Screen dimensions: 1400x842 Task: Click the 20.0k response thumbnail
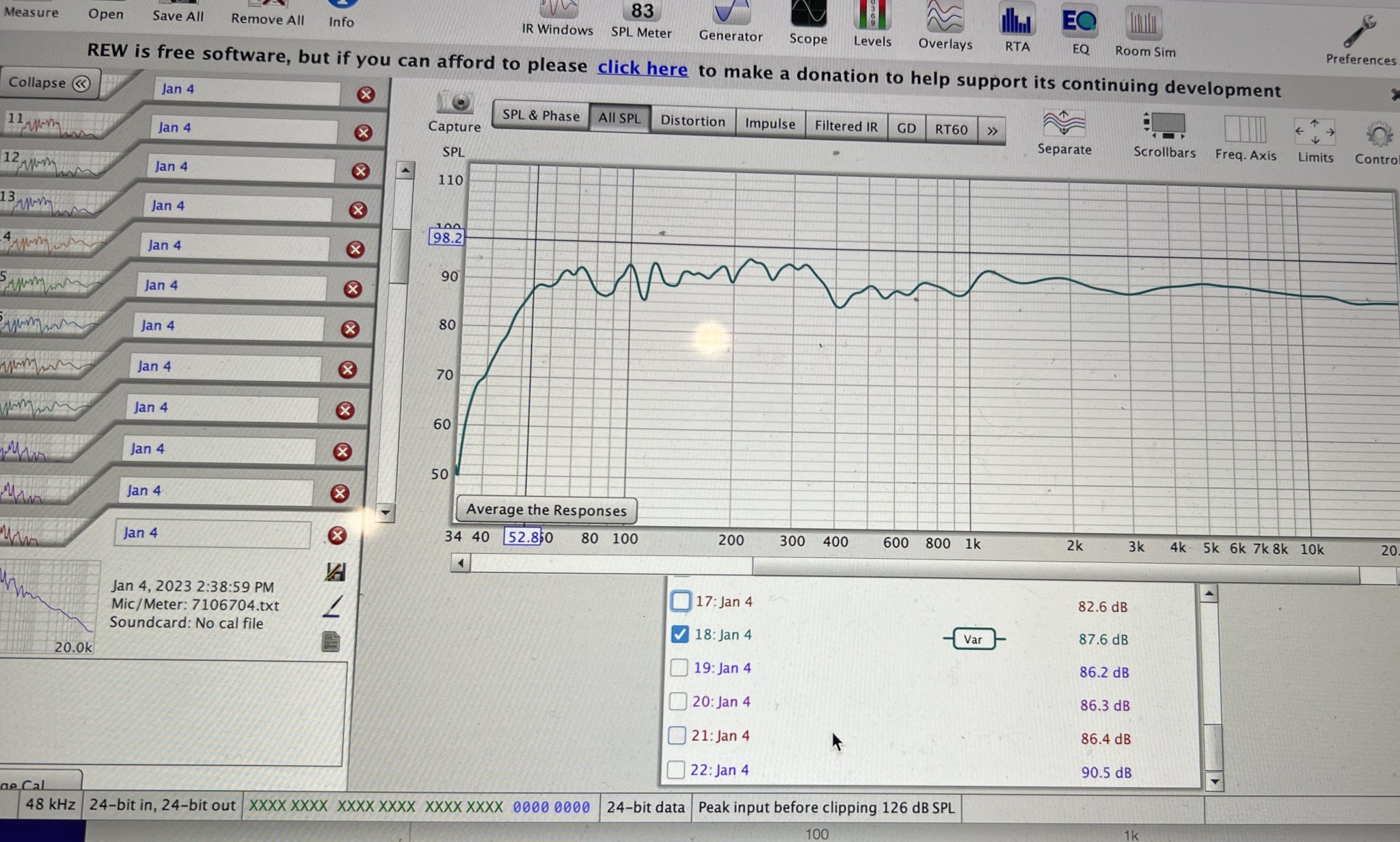coord(48,607)
